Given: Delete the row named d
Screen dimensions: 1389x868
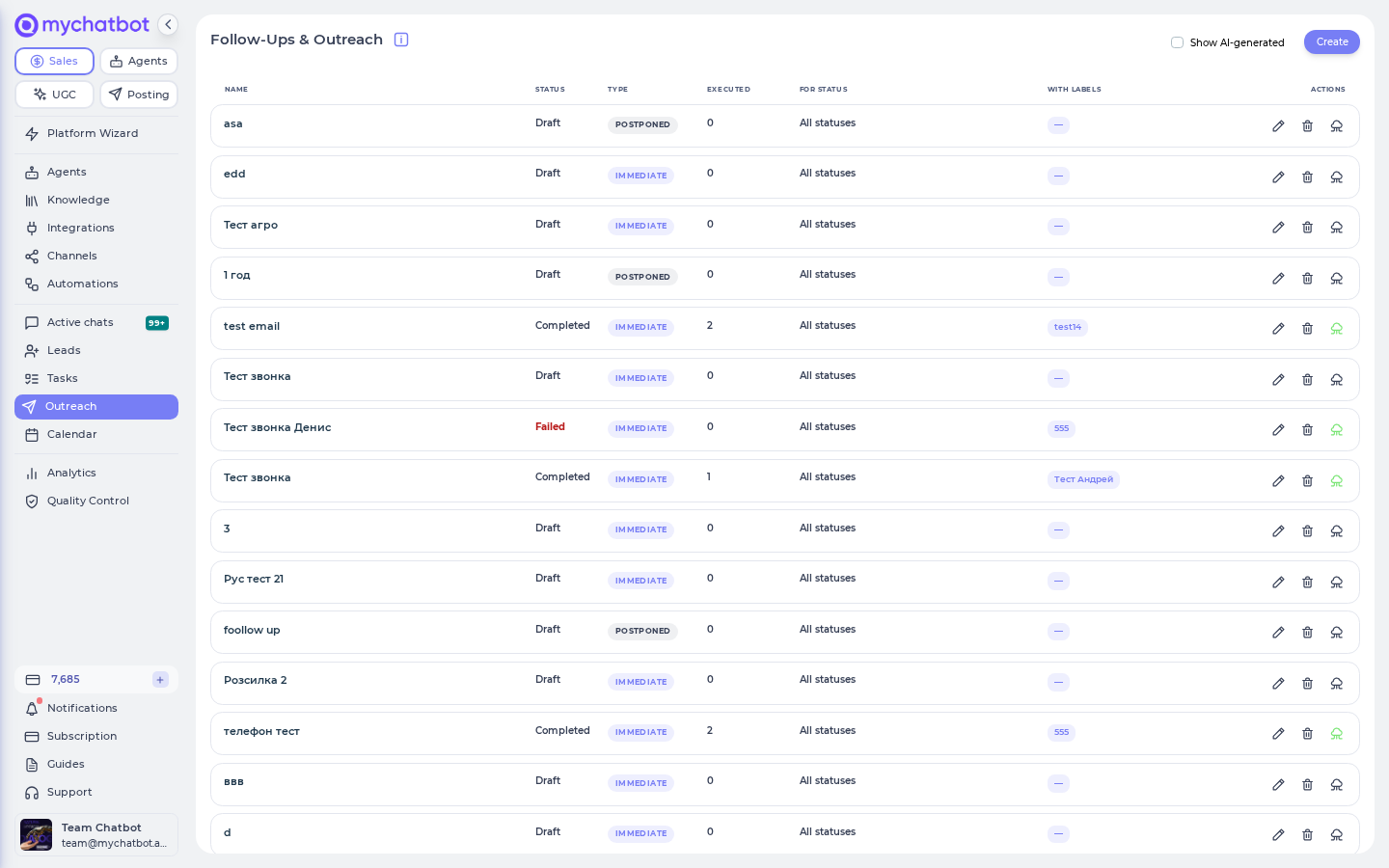Looking at the screenshot, I should click(1307, 835).
